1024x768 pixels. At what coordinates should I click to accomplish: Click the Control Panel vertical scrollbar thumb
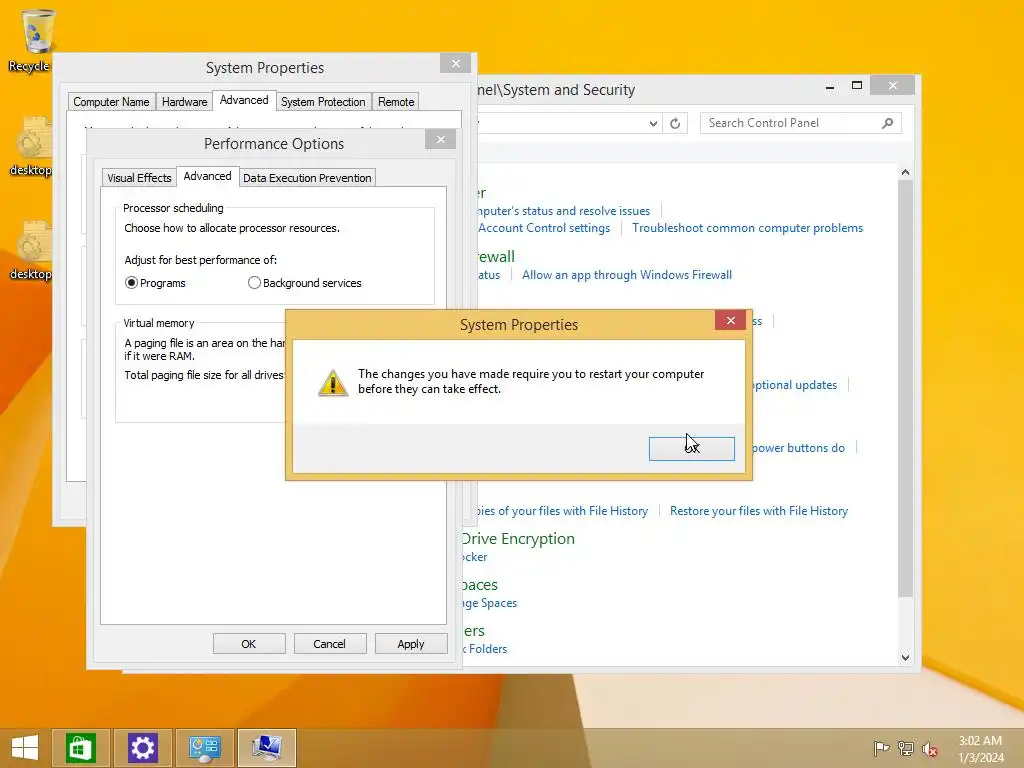pyautogui.click(x=905, y=389)
